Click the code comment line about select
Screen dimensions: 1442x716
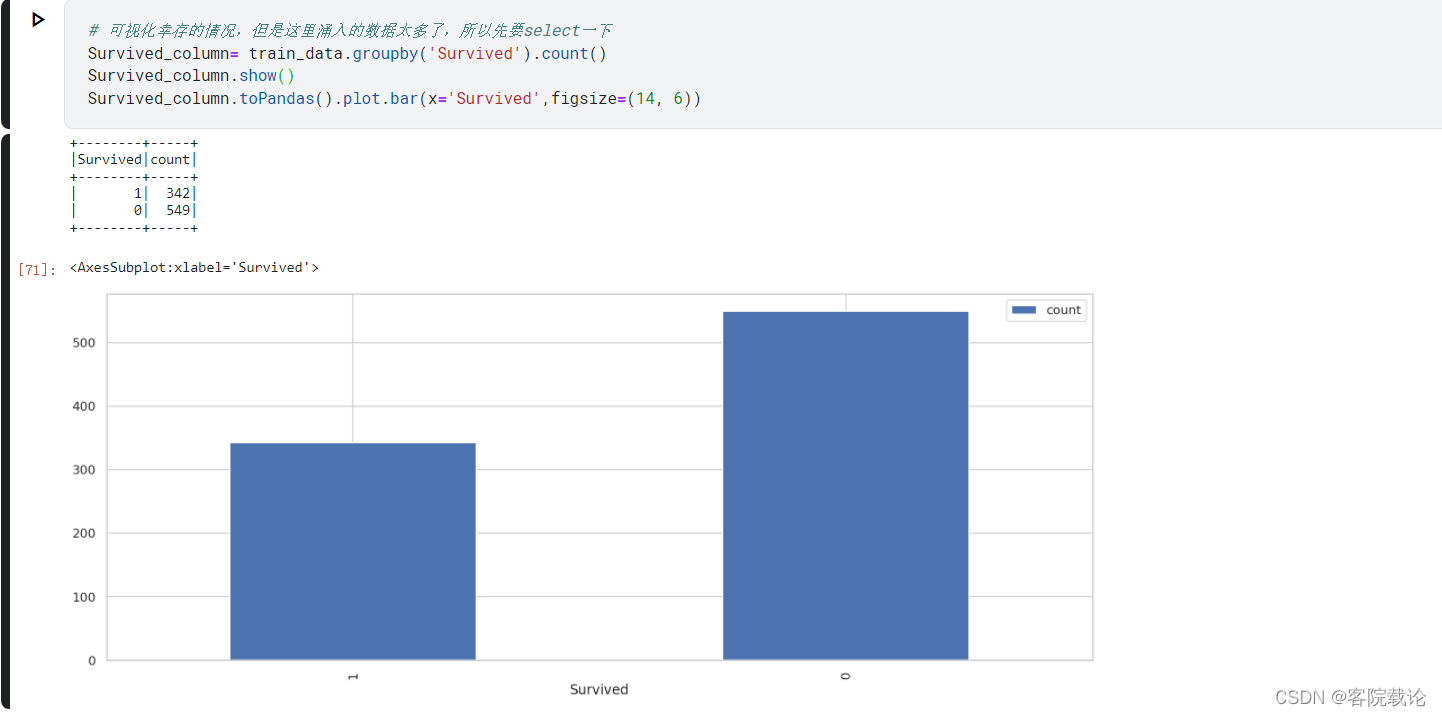pos(350,31)
